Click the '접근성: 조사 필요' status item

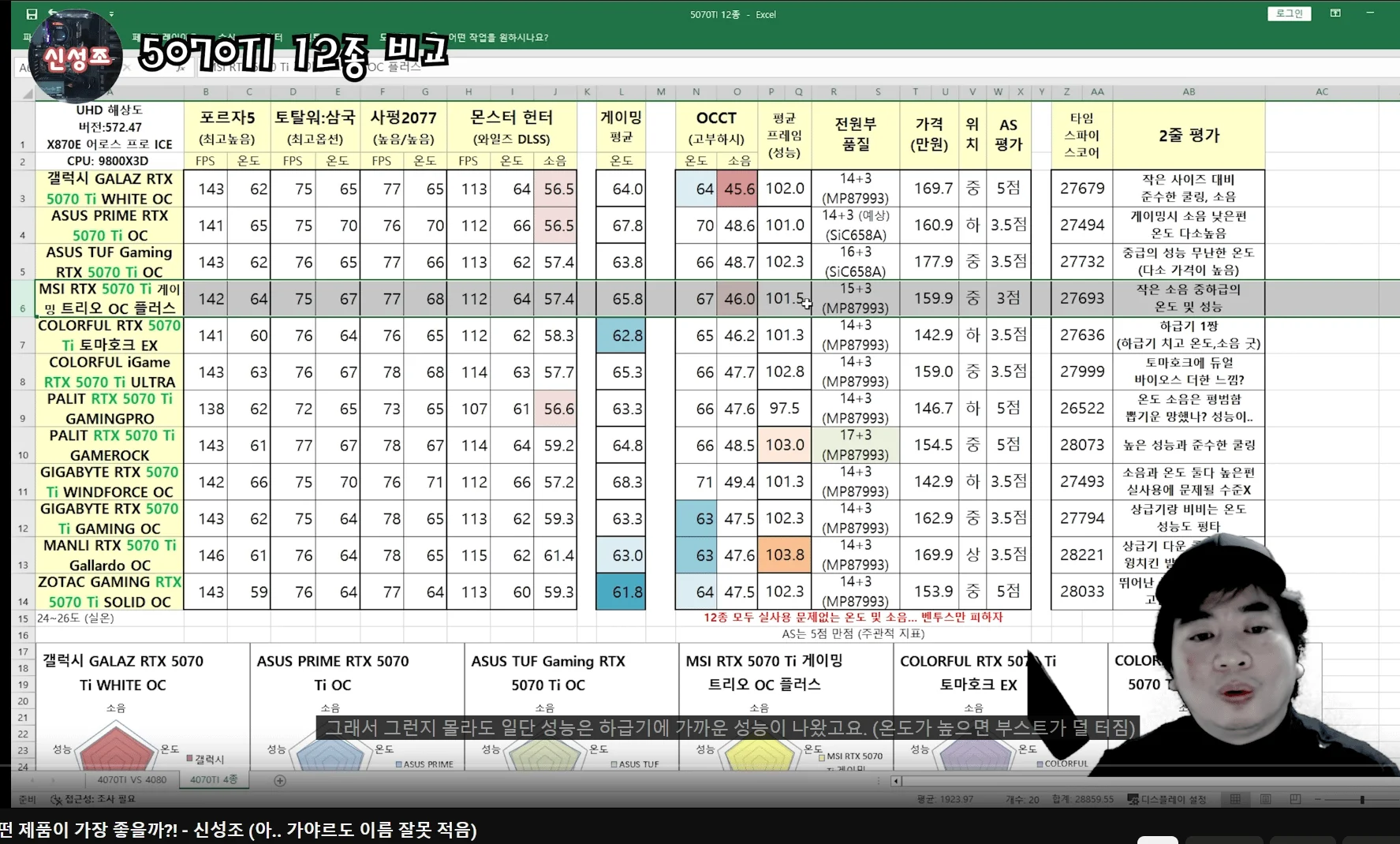click(93, 799)
